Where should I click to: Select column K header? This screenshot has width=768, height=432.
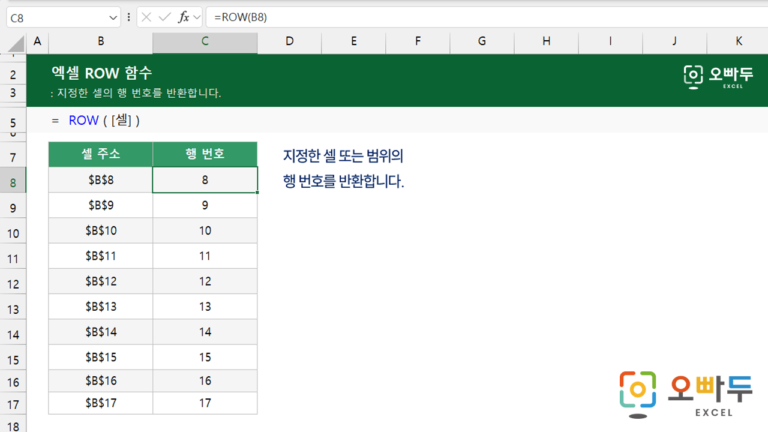(x=738, y=42)
